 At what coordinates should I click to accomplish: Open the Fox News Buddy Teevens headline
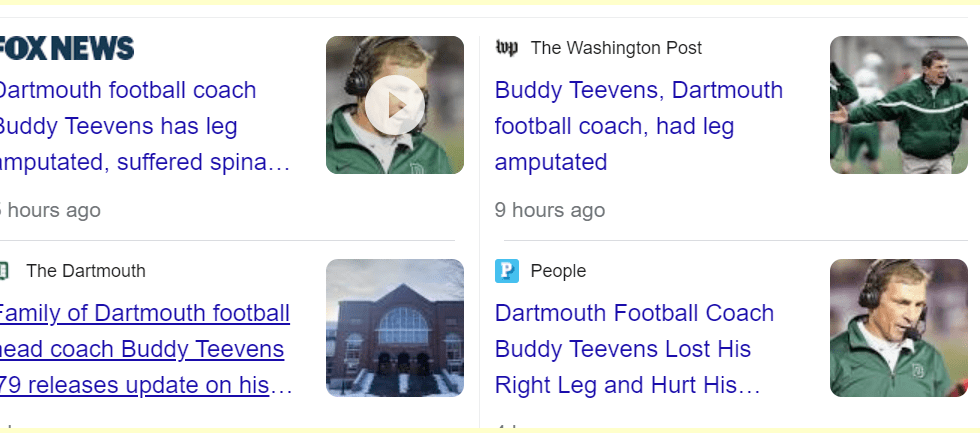click(142, 126)
